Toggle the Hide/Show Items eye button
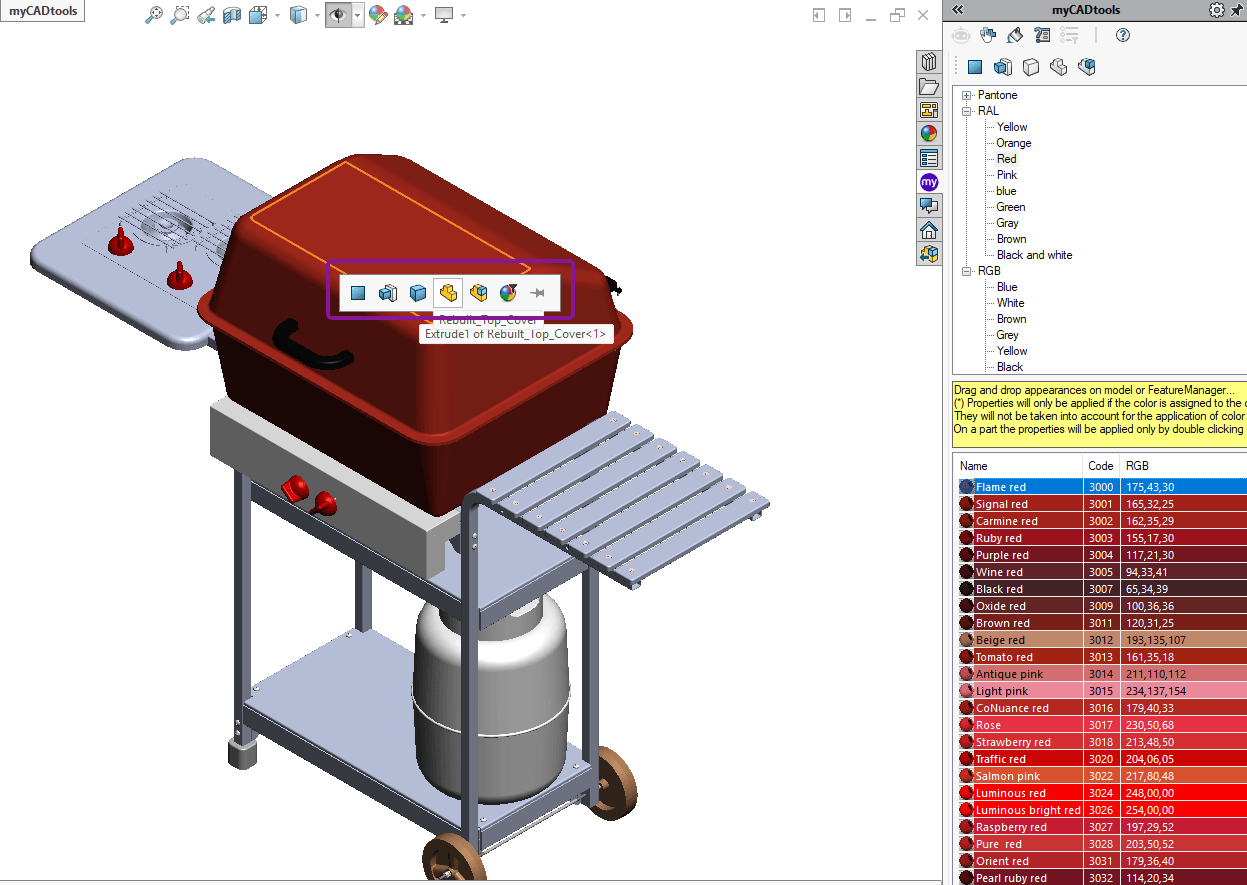 [x=338, y=15]
